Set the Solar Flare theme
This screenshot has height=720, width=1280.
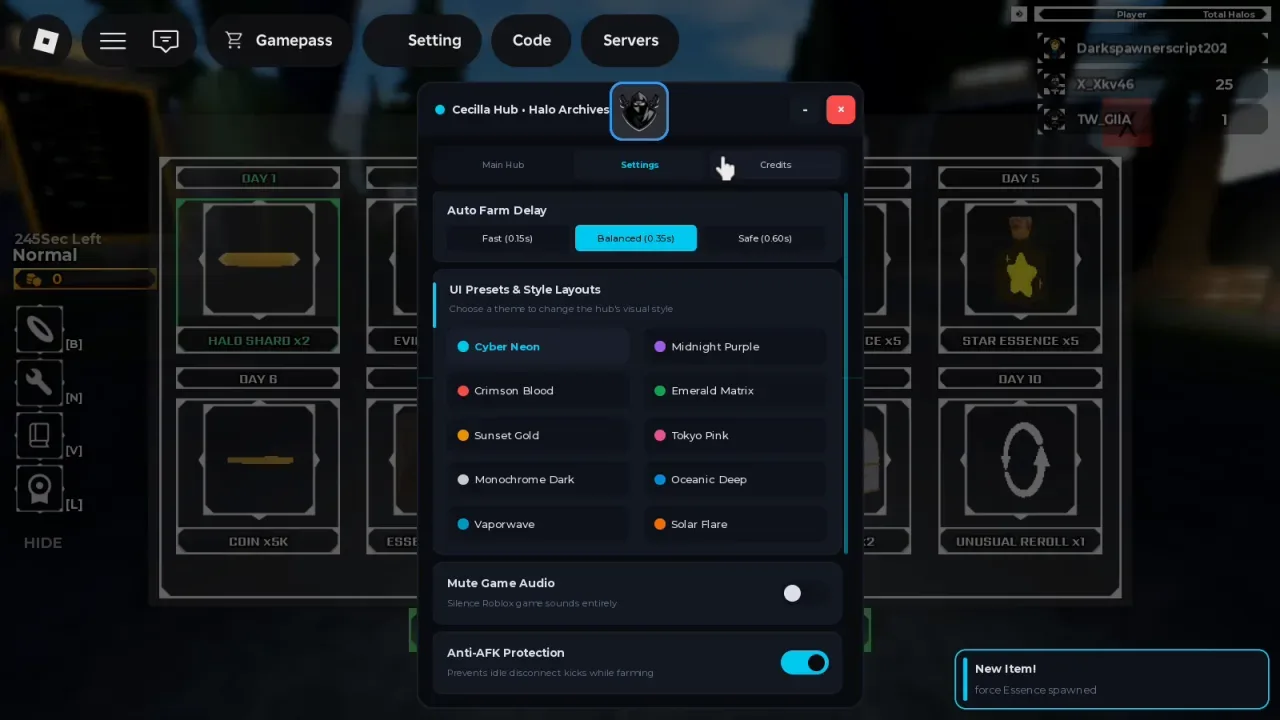[735, 524]
